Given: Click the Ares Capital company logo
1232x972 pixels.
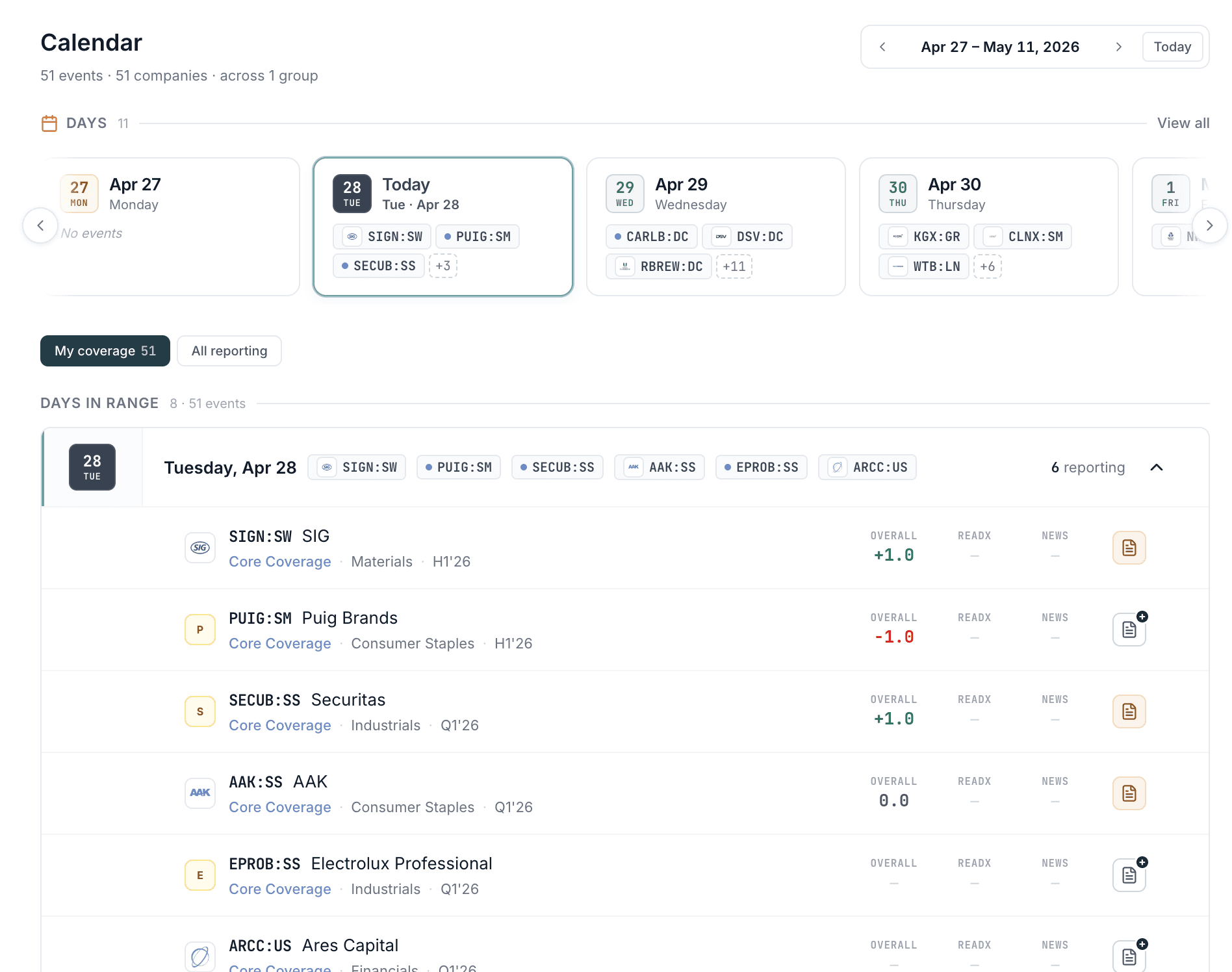Looking at the screenshot, I should tap(199, 956).
